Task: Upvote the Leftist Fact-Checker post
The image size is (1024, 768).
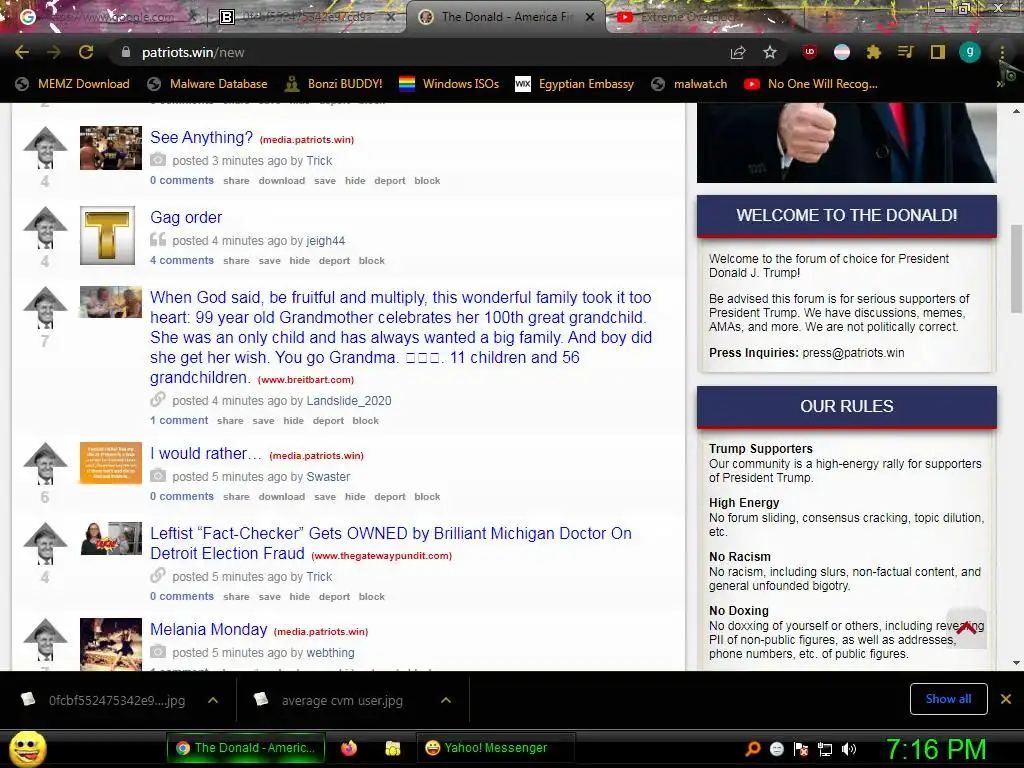Action: tap(45, 544)
